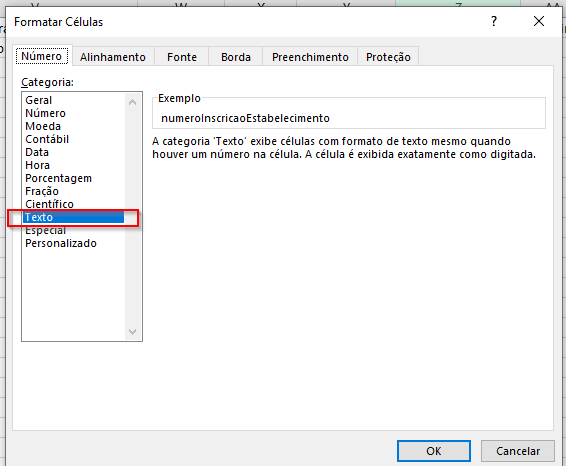Viewport: 566px width, 466px height.
Task: Open the Preenchimento tab
Action: (310, 57)
